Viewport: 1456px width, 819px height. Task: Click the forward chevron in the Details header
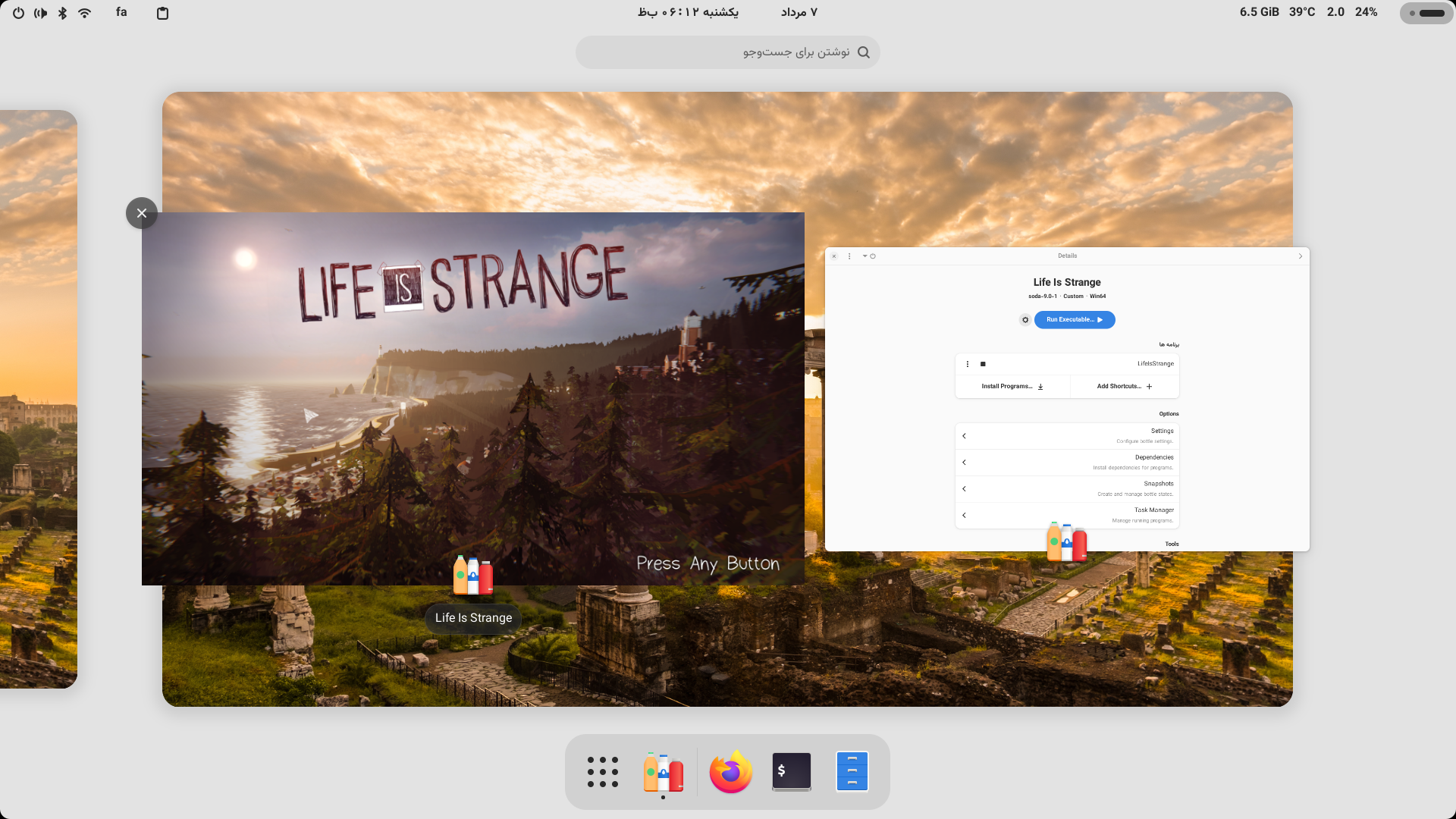click(1300, 256)
